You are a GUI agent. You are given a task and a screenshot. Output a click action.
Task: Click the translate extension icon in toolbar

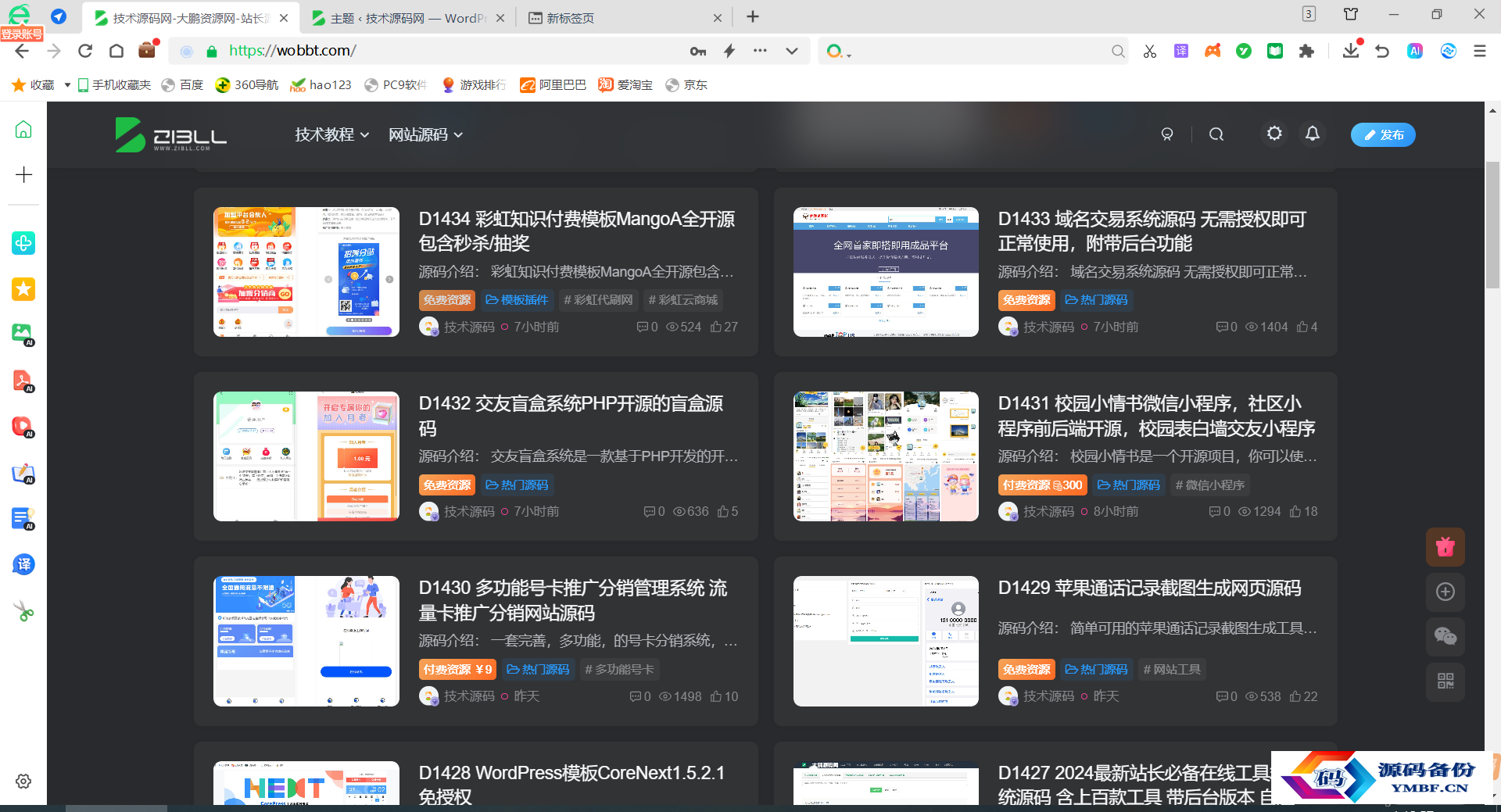click(1181, 51)
